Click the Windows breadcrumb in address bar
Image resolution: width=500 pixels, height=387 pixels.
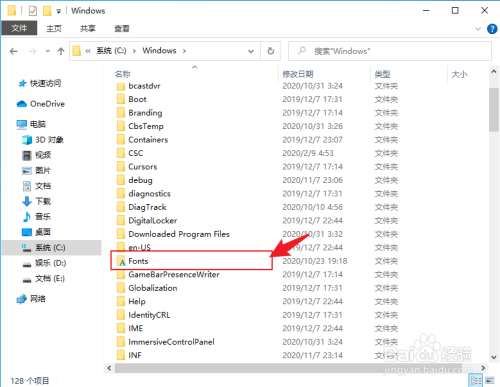coord(159,51)
